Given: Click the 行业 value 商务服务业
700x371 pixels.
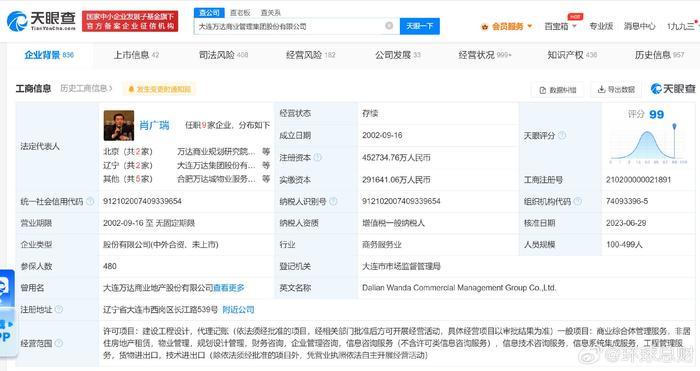Looking at the screenshot, I should (x=382, y=245).
